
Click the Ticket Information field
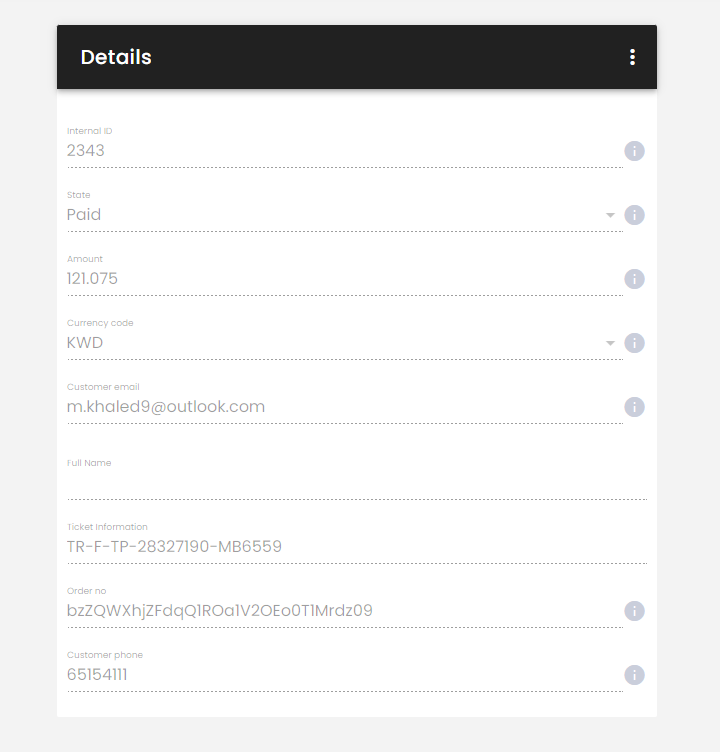(x=357, y=547)
